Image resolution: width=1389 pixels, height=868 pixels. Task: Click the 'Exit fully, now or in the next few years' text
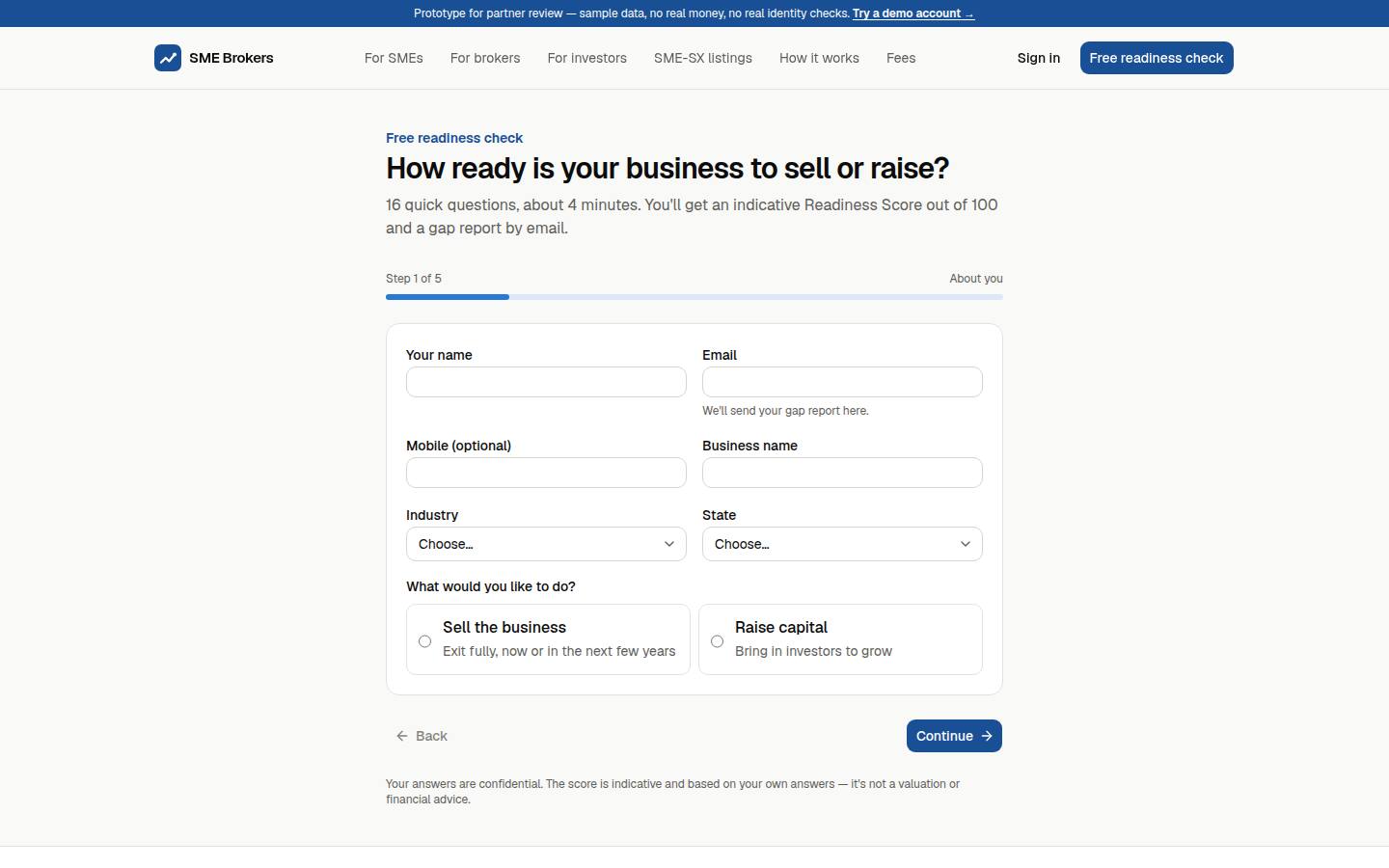tap(559, 651)
